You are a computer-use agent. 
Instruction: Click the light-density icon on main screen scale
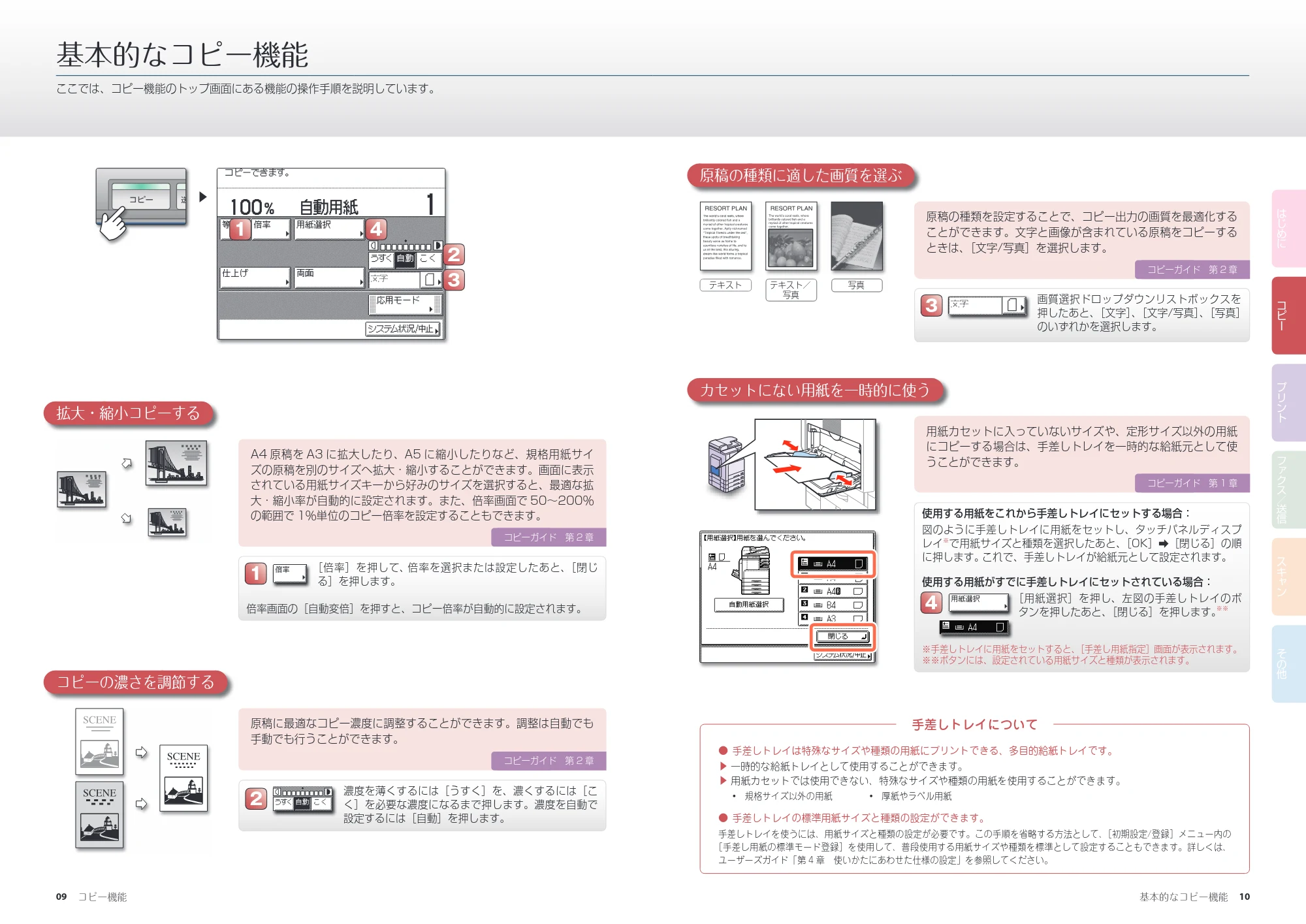click(374, 246)
